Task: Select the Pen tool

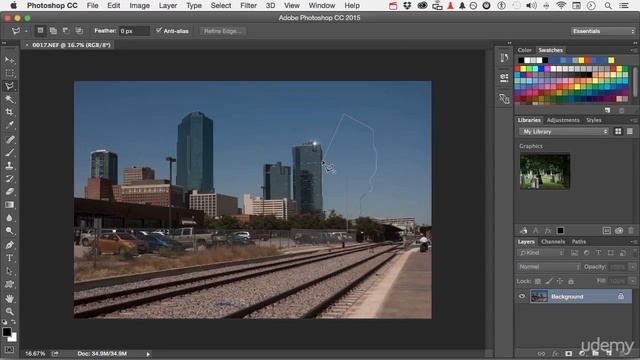Action: pyautogui.click(x=9, y=245)
